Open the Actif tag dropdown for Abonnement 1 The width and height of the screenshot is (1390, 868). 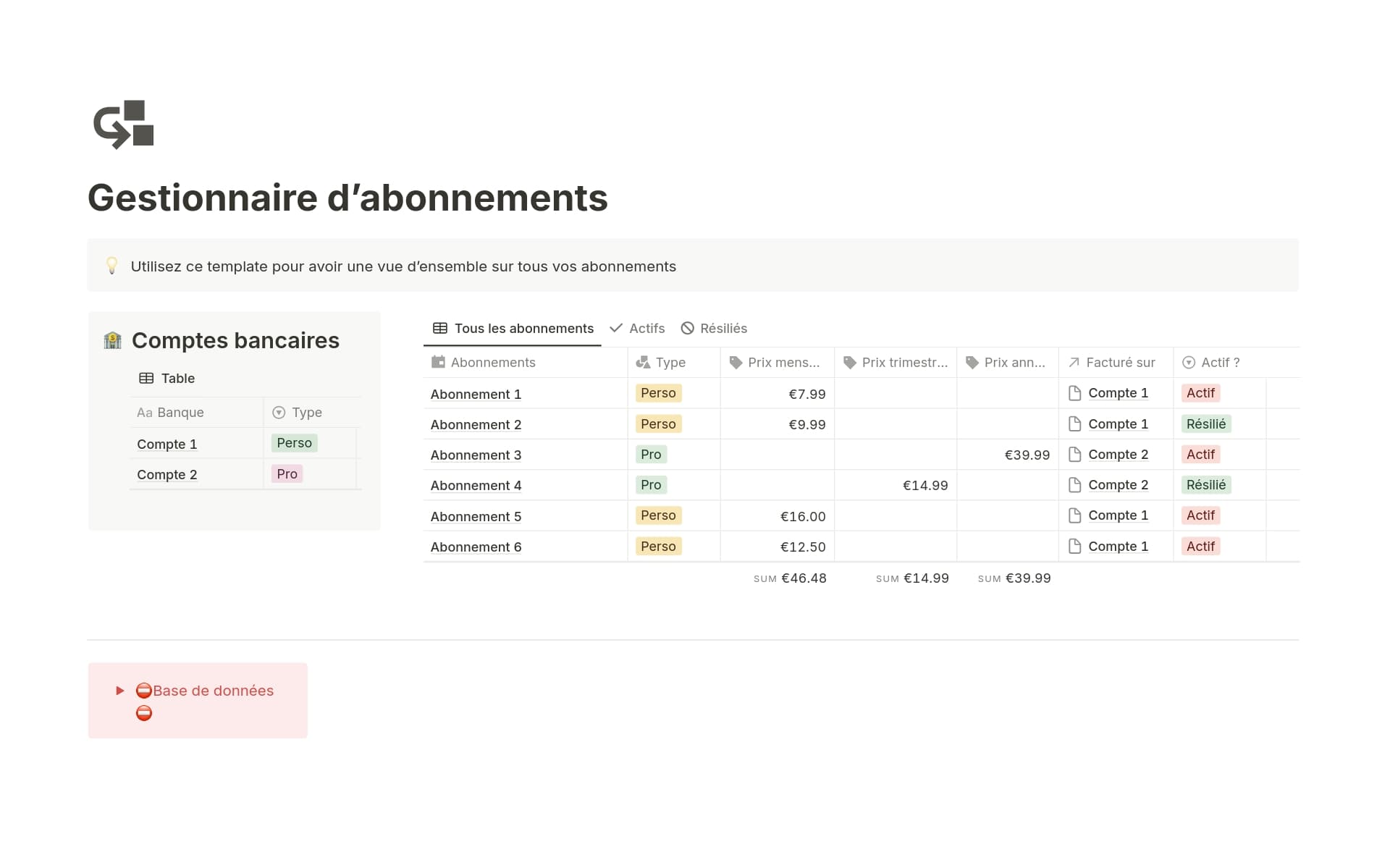click(x=1200, y=393)
